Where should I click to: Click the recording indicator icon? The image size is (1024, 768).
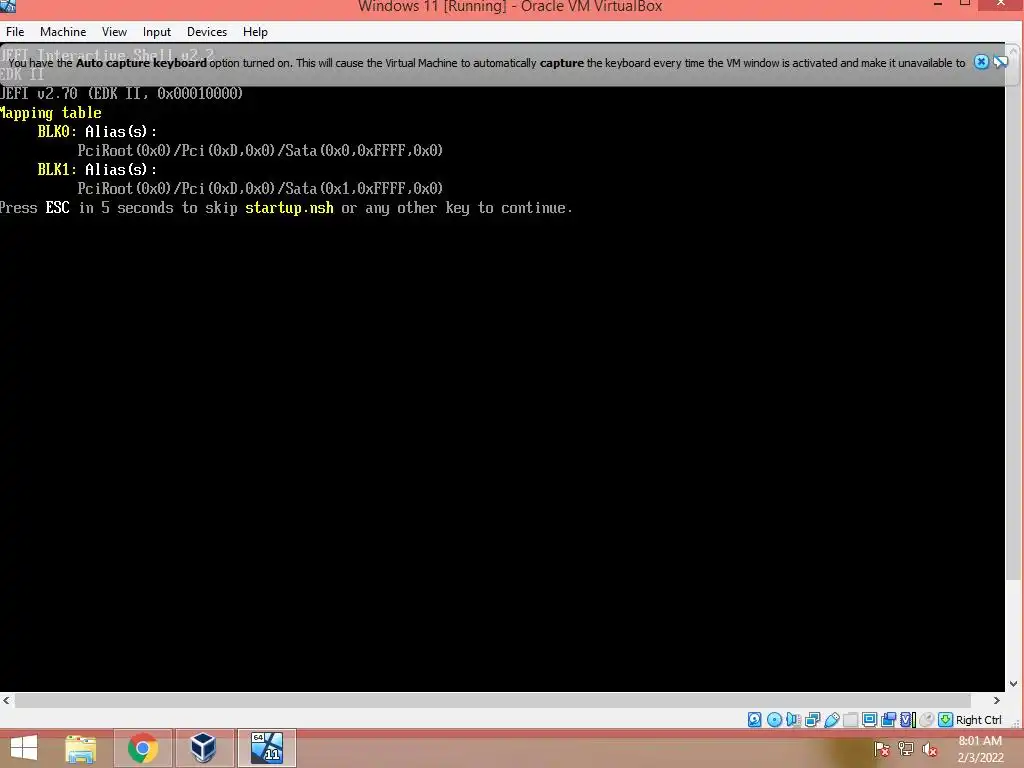point(888,720)
